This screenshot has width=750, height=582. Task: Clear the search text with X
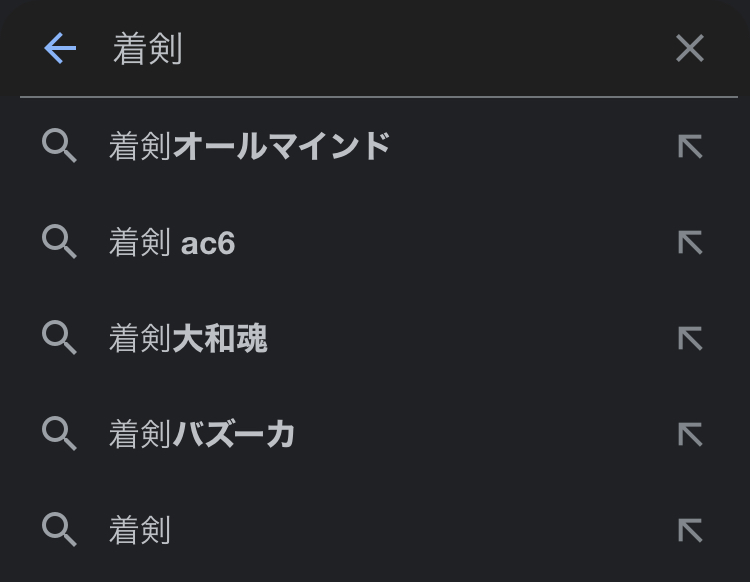690,48
